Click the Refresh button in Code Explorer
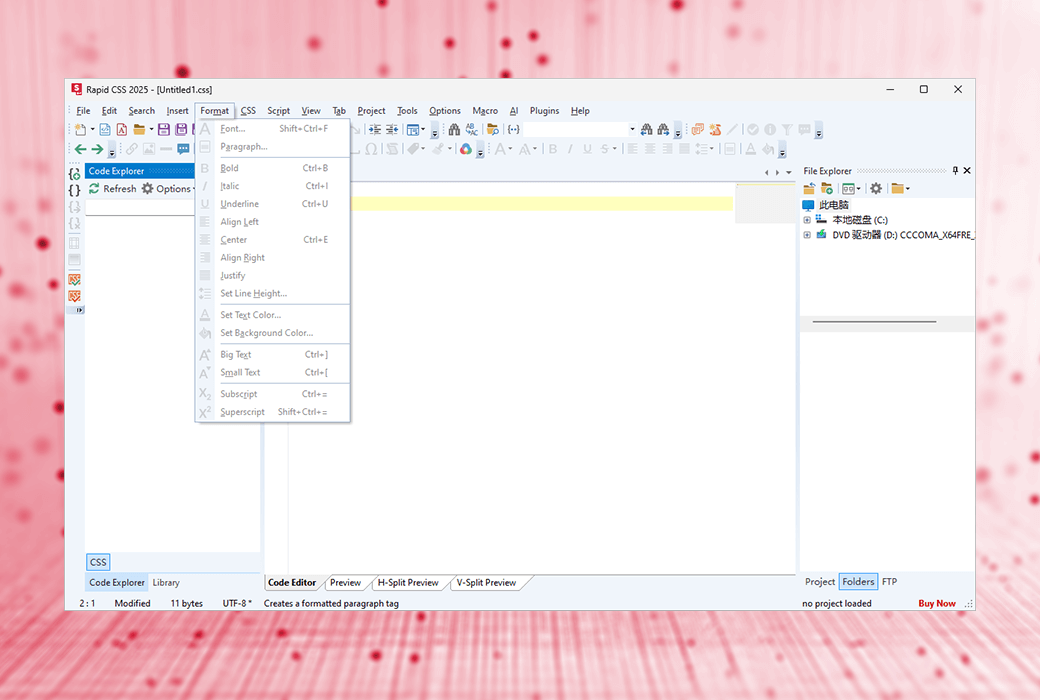The width and height of the screenshot is (1040, 700). [112, 188]
